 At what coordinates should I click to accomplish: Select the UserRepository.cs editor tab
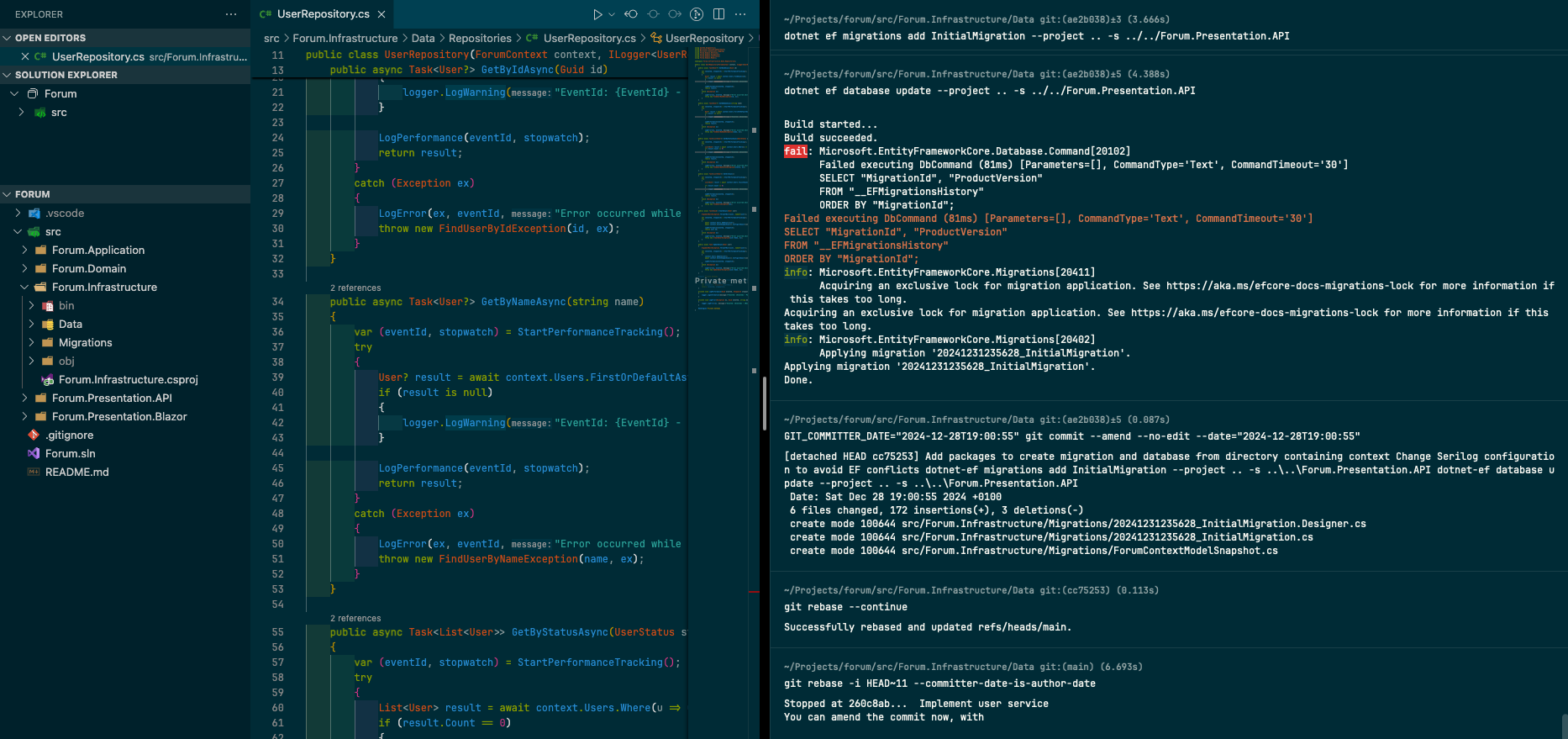(x=323, y=14)
